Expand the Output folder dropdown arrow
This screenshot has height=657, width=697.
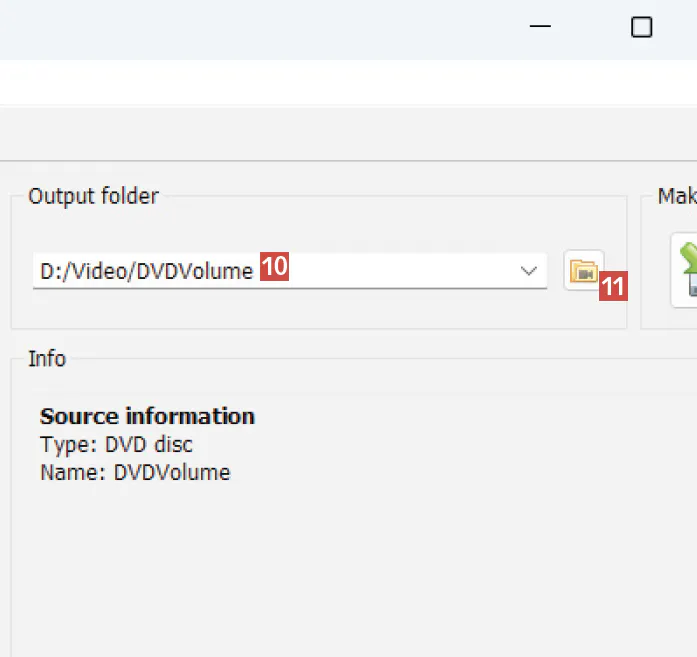(x=529, y=271)
